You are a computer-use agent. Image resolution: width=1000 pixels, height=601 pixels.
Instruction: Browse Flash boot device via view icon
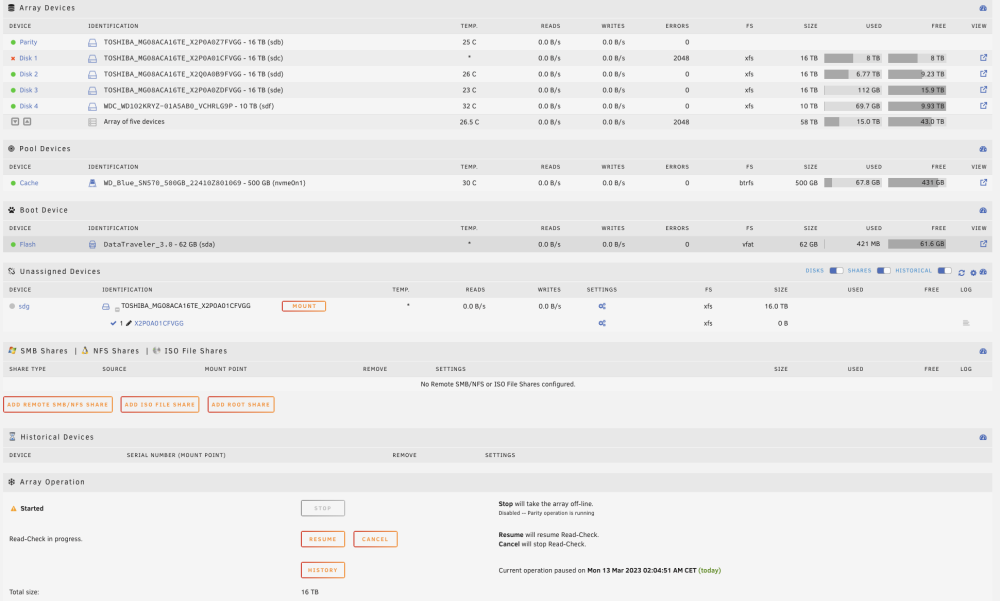point(983,244)
